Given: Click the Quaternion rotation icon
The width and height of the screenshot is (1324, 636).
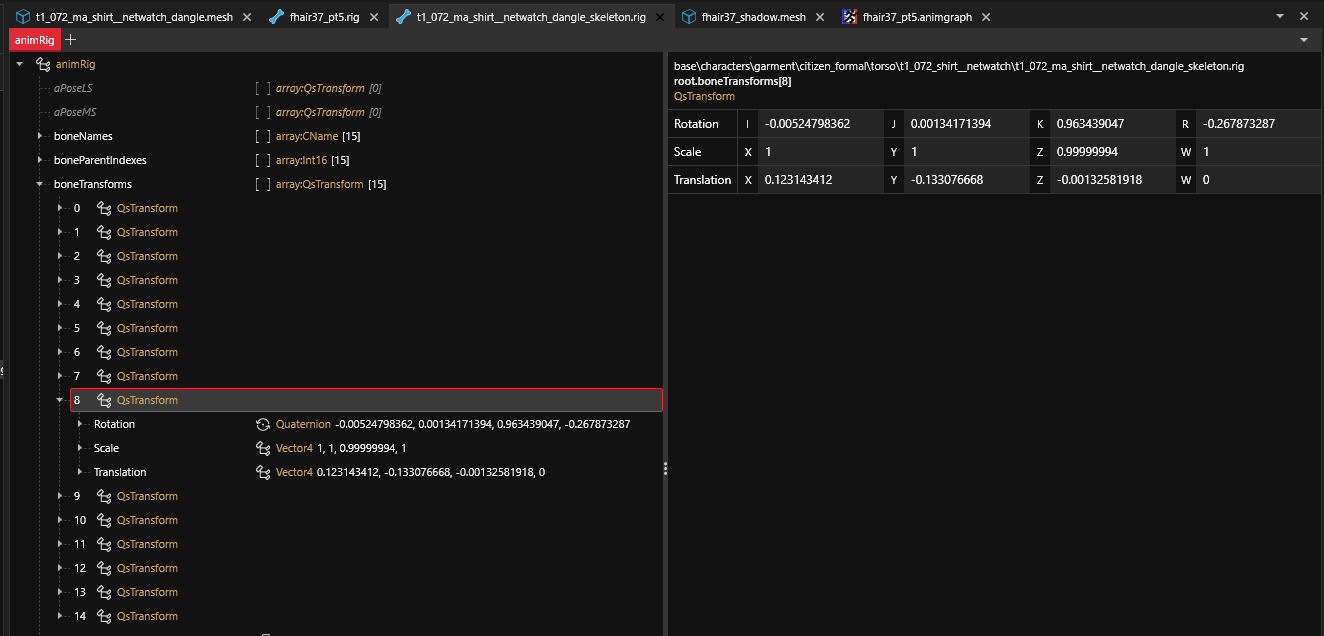Looking at the screenshot, I should click(x=263, y=424).
